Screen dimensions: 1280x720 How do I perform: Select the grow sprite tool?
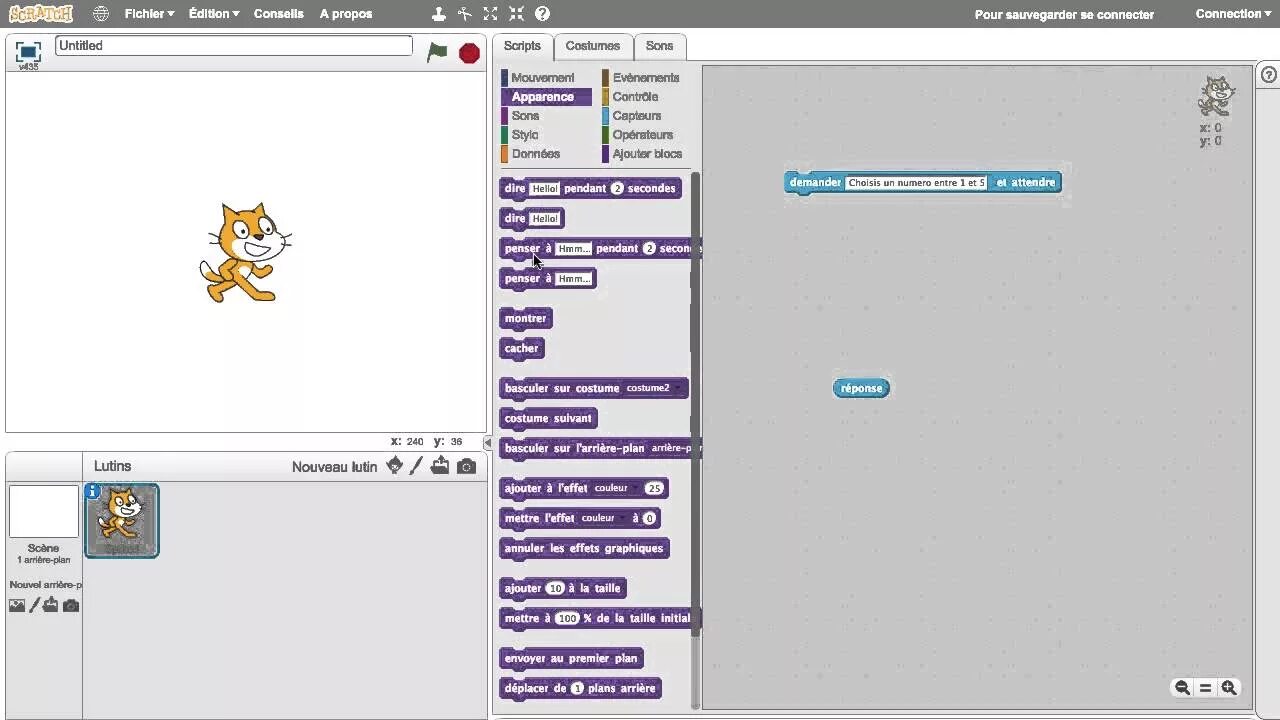pyautogui.click(x=491, y=14)
